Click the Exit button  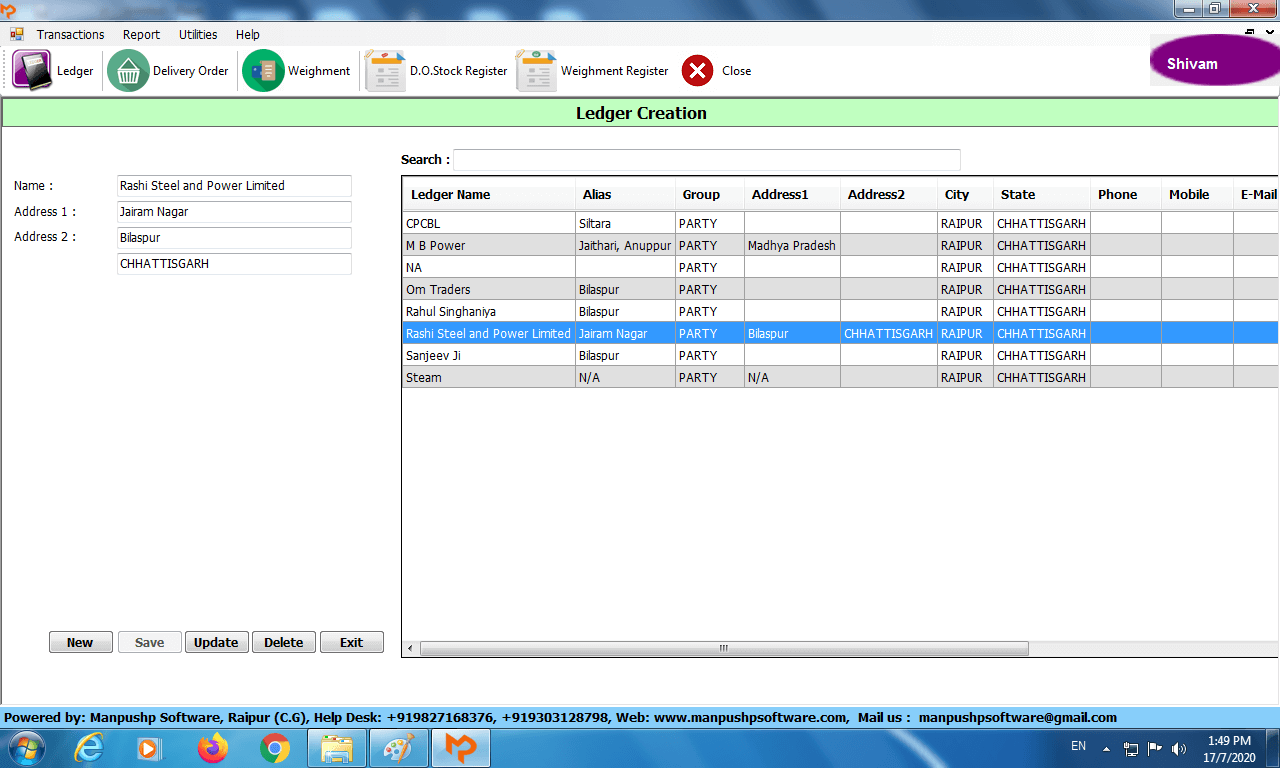[352, 642]
